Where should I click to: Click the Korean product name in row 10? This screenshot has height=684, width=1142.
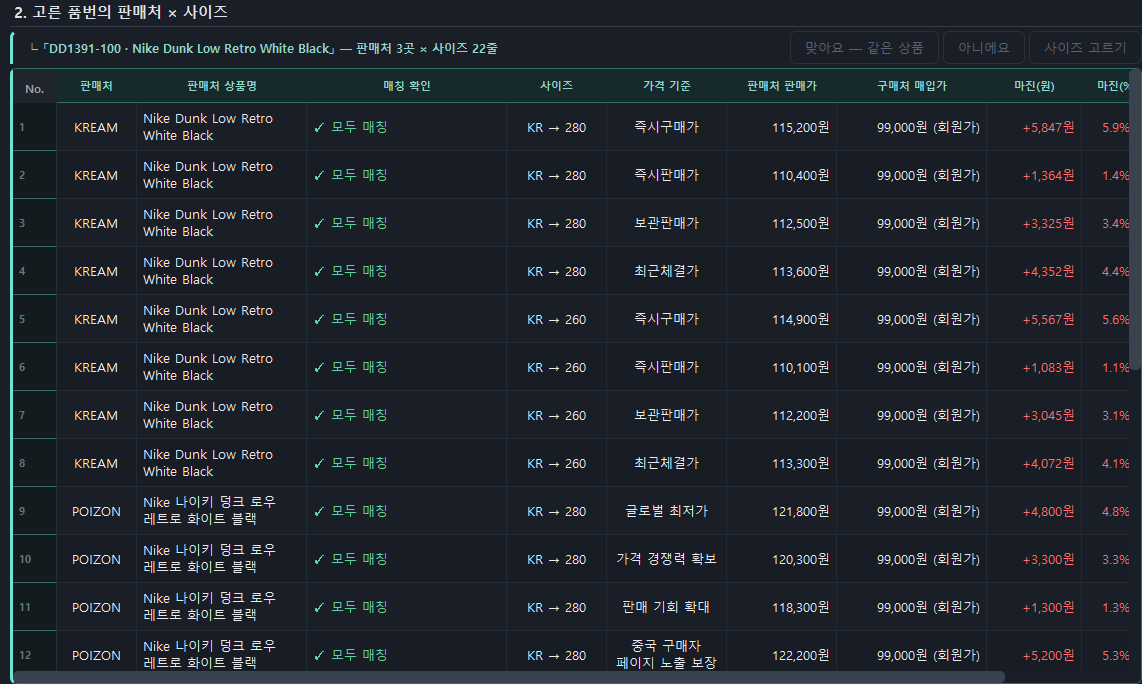(210, 559)
